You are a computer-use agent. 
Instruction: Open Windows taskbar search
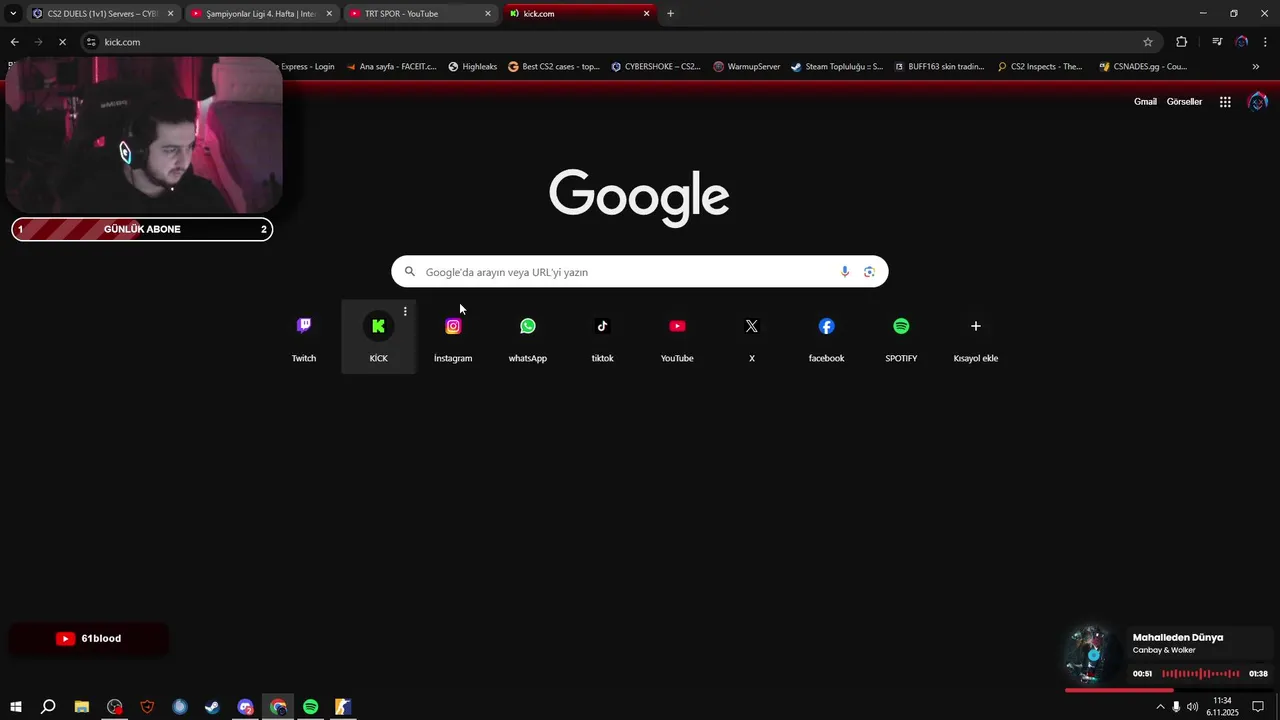pos(48,707)
